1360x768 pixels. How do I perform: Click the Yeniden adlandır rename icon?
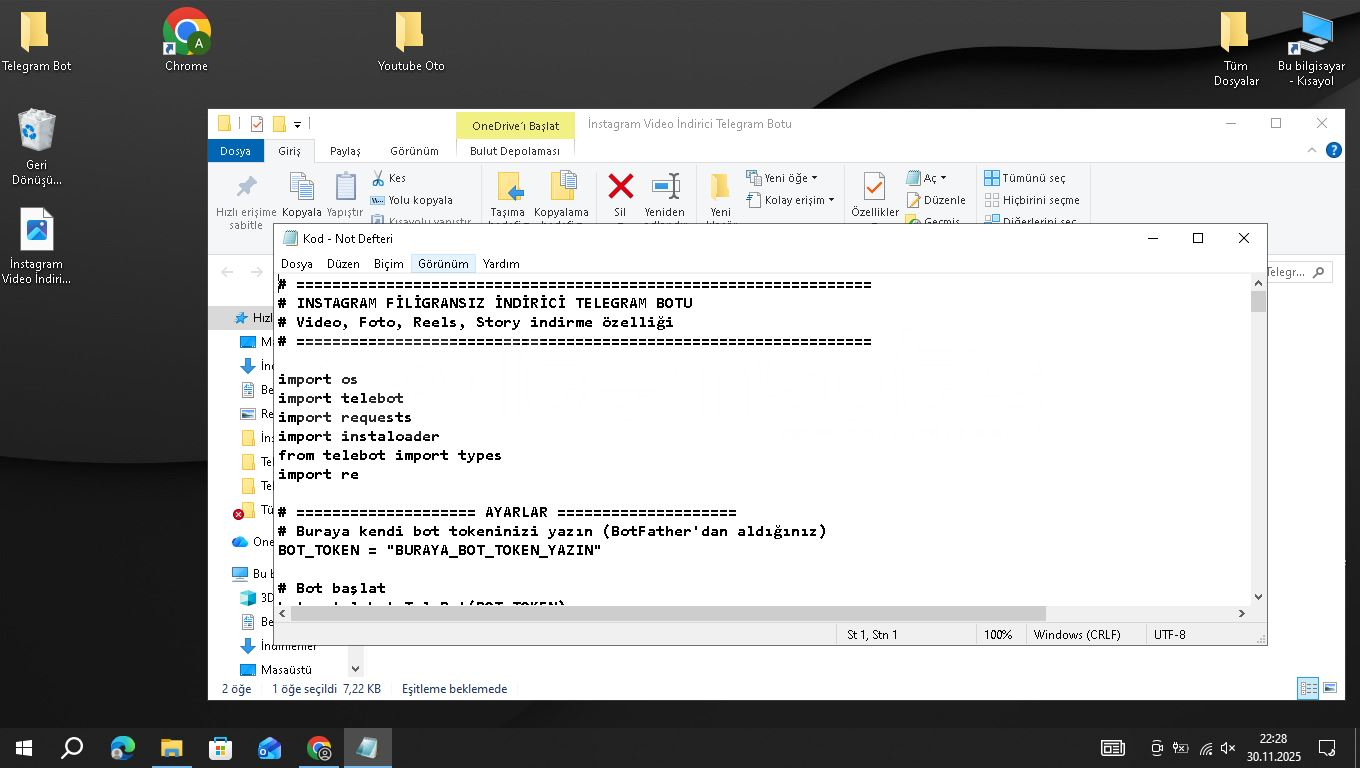pyautogui.click(x=665, y=187)
